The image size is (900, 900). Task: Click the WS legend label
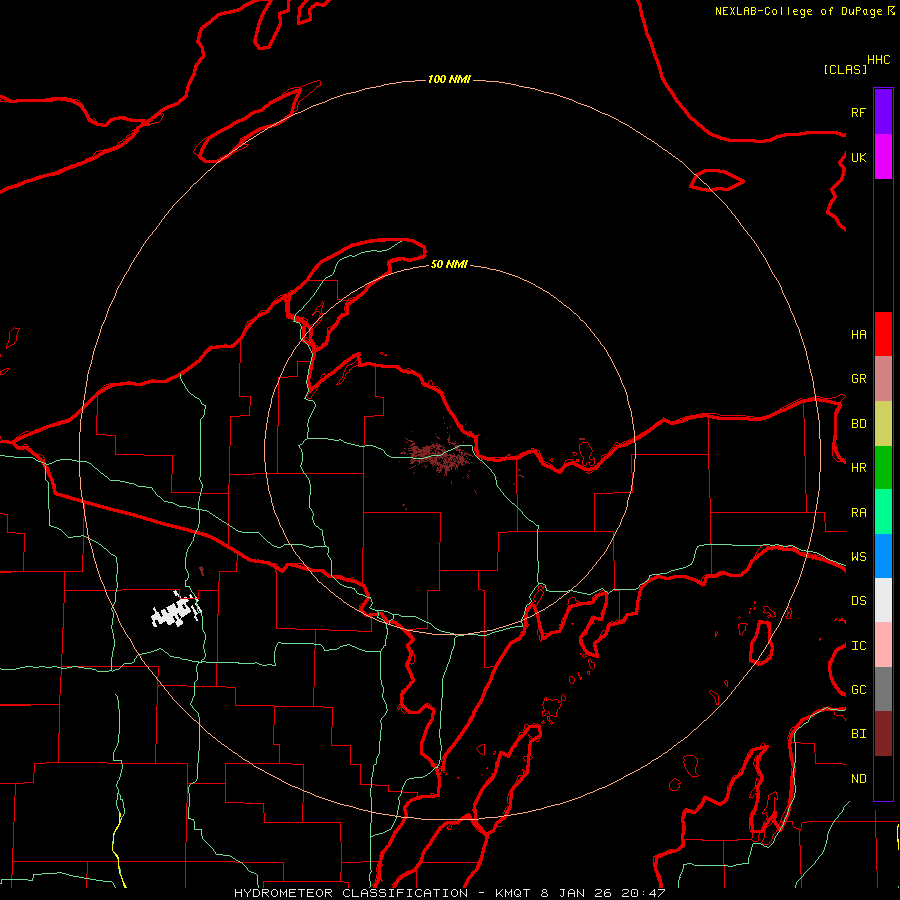click(858, 557)
